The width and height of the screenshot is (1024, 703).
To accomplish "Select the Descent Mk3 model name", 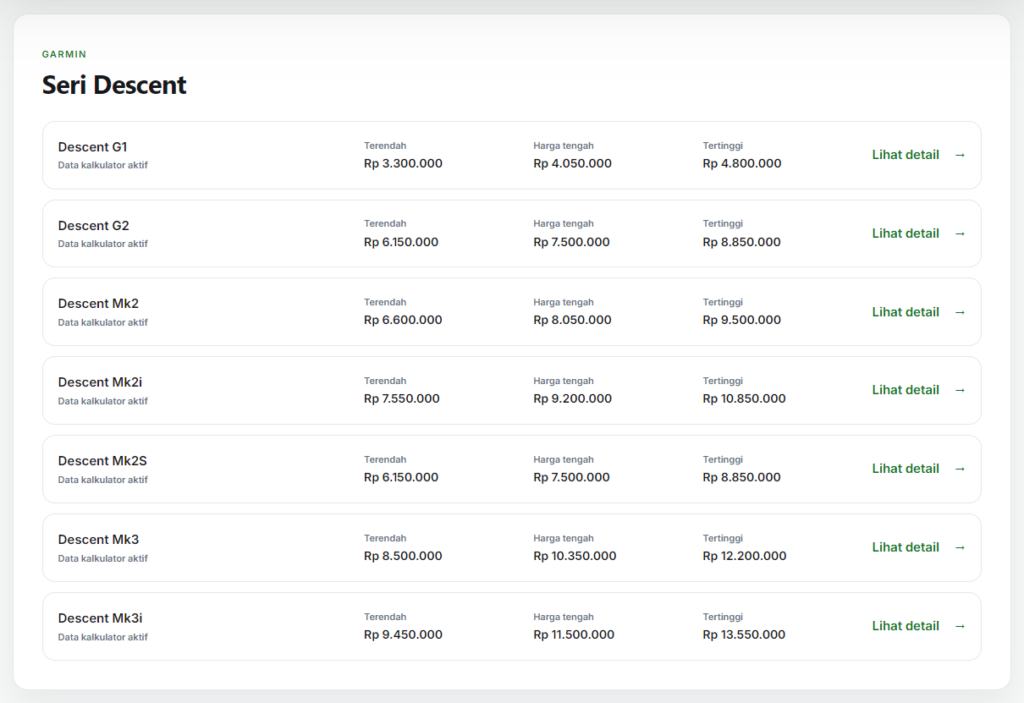I will point(98,540).
